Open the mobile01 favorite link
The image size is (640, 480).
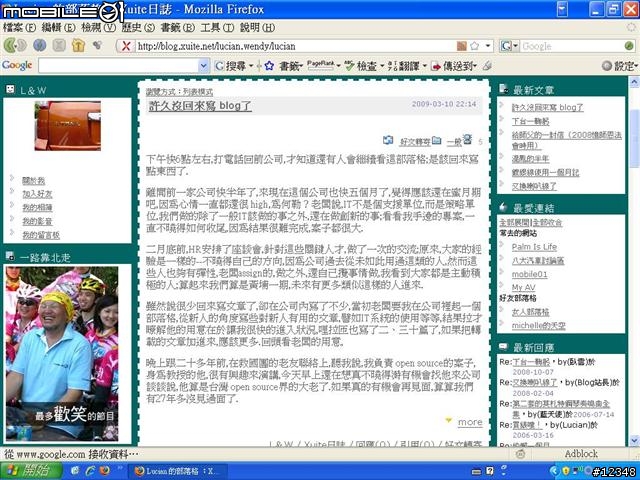point(529,274)
